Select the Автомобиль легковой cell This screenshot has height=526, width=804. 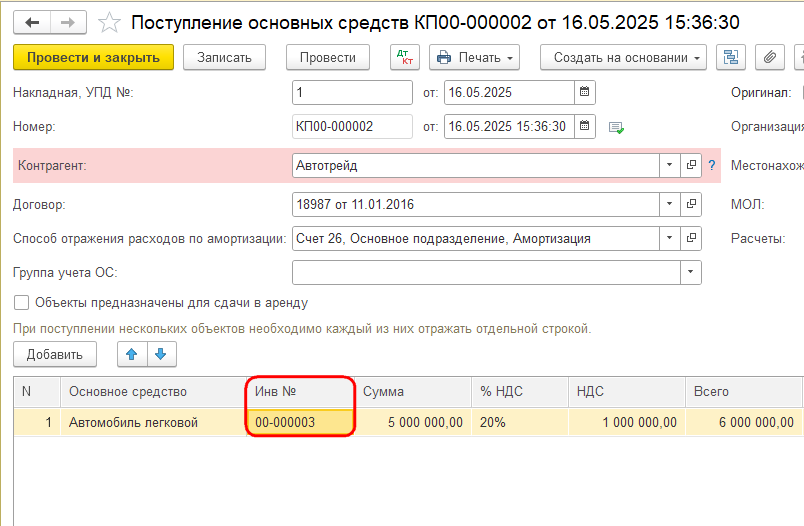(153, 422)
